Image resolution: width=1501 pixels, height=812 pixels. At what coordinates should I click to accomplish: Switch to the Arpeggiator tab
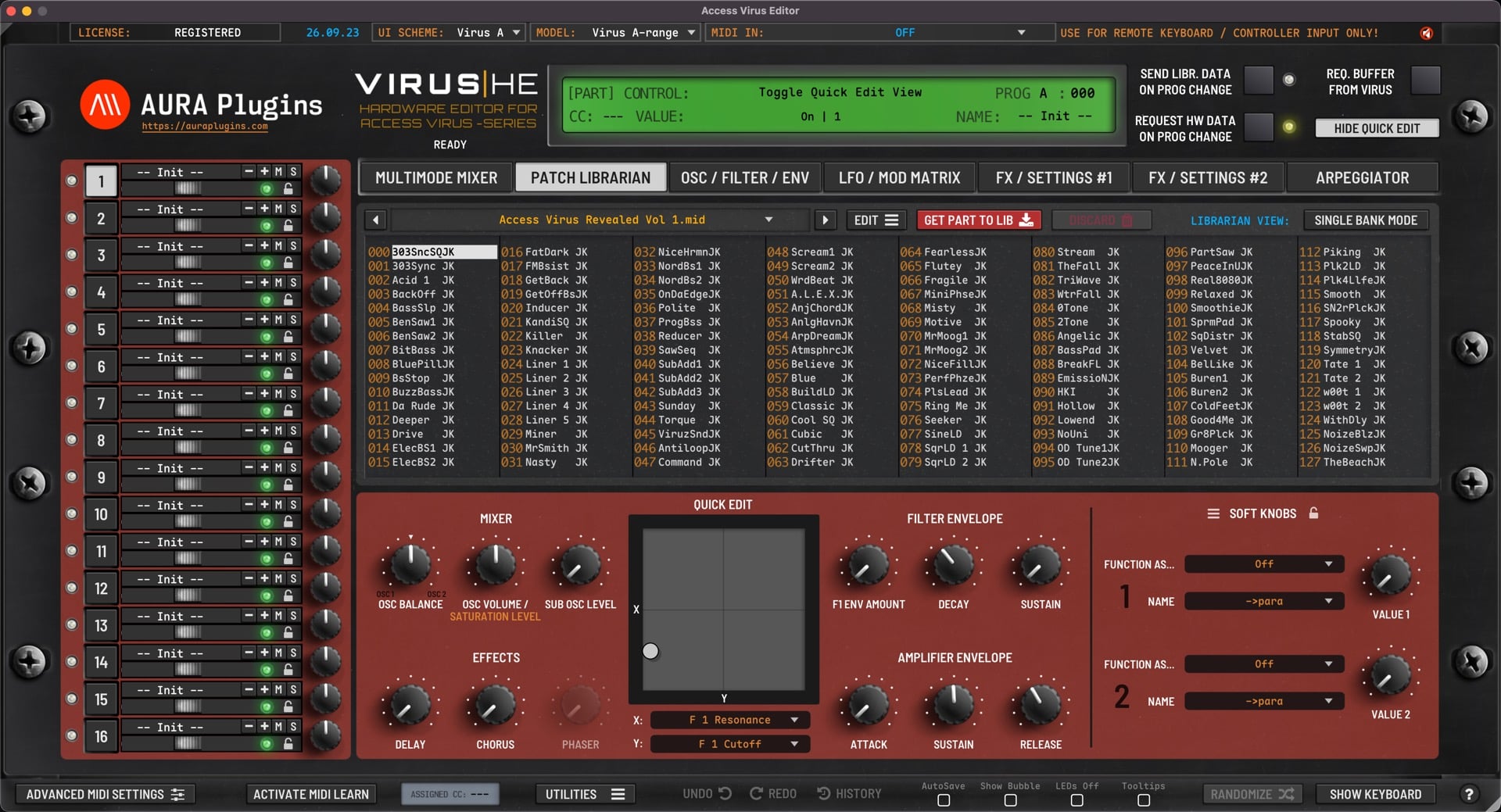pyautogui.click(x=1362, y=178)
